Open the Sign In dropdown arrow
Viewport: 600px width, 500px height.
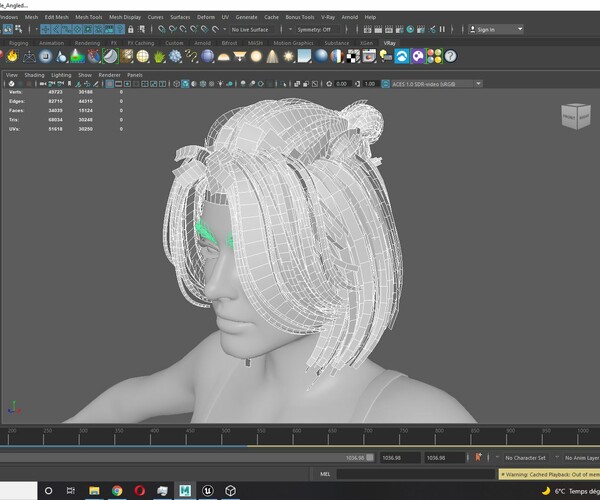(x=520, y=29)
